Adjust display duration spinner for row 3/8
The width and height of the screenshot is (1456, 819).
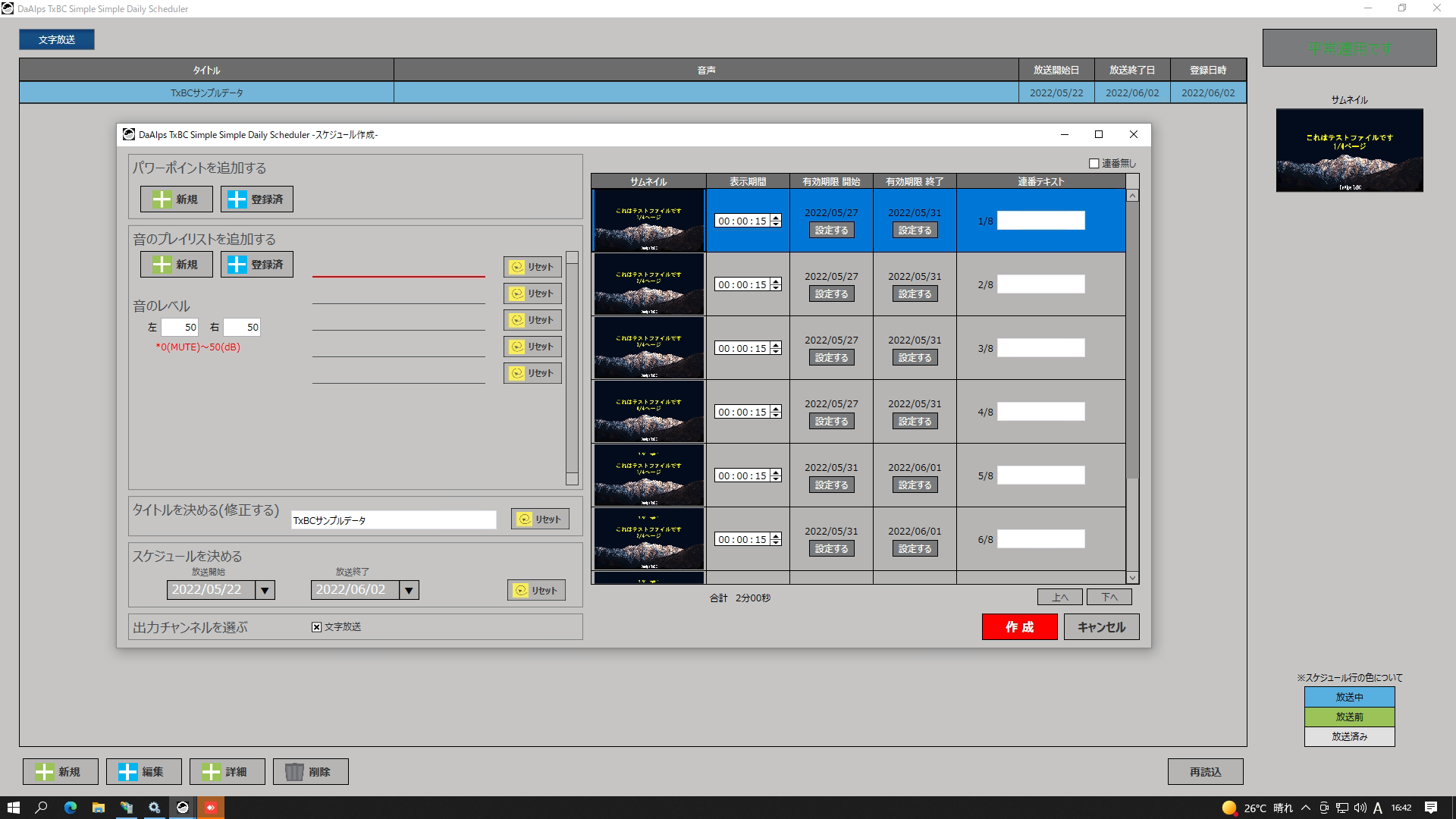(776, 348)
